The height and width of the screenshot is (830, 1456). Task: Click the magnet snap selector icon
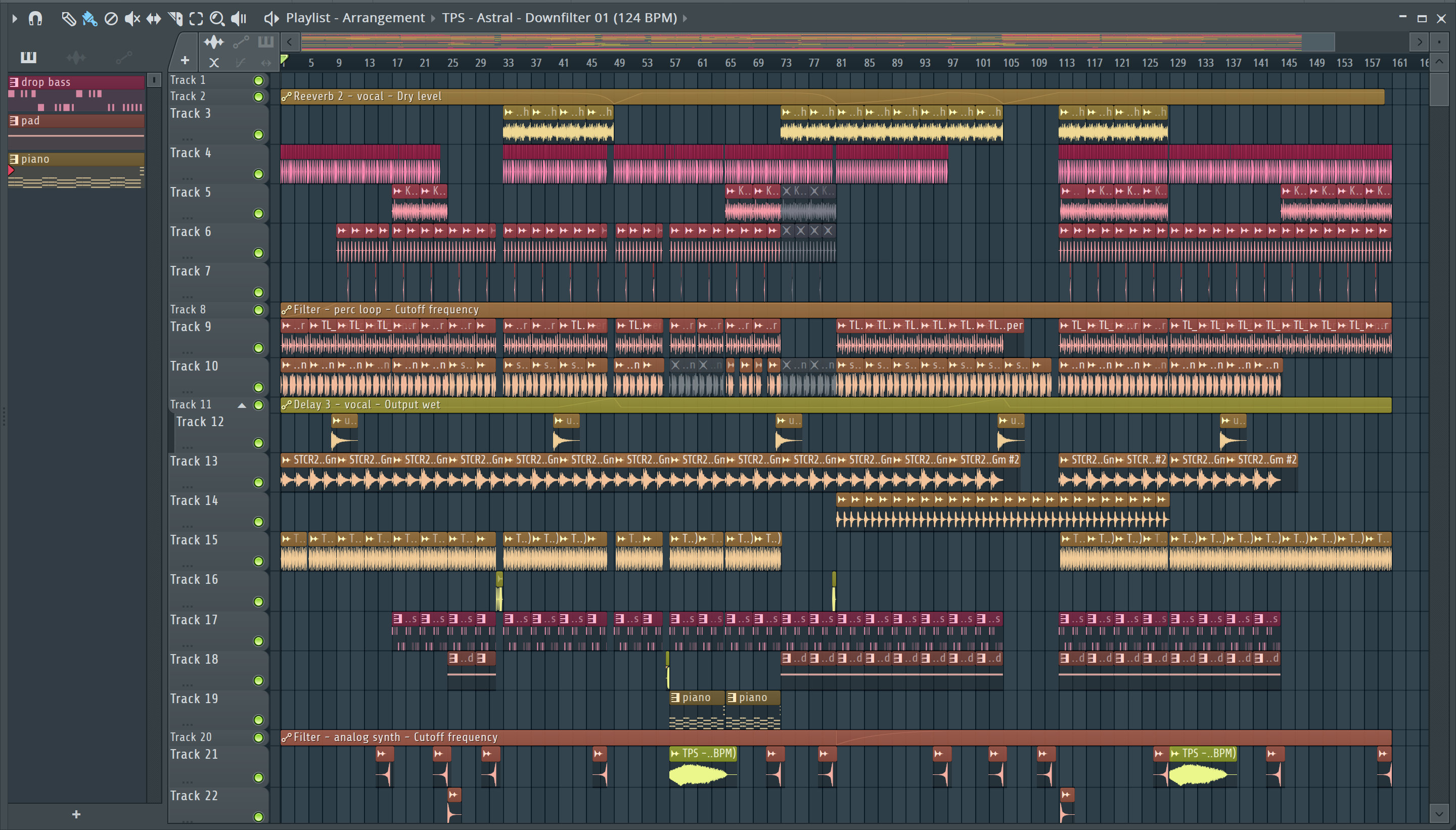point(35,19)
